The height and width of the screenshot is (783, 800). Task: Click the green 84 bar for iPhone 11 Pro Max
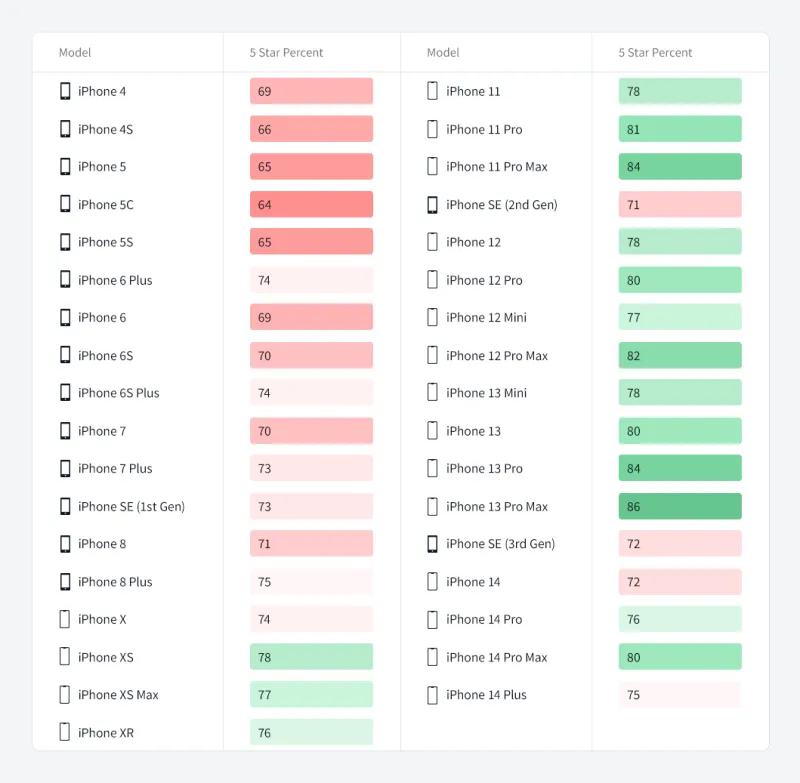pos(680,166)
